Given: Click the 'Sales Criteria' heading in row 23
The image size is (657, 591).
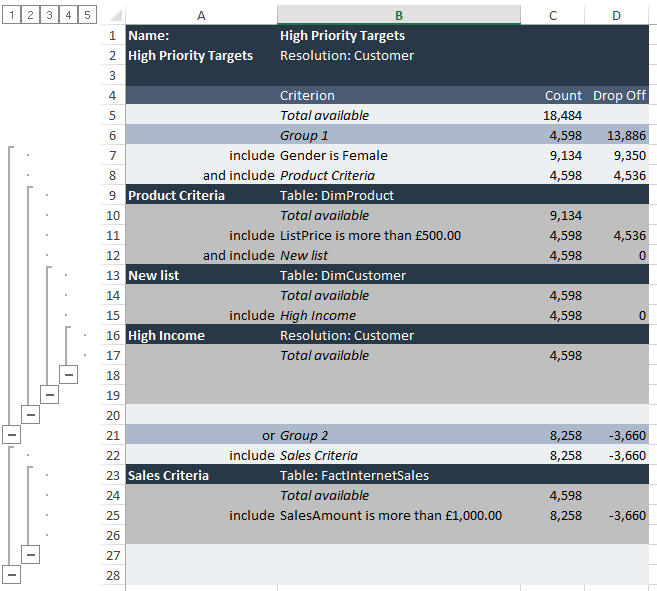Looking at the screenshot, I should [169, 475].
